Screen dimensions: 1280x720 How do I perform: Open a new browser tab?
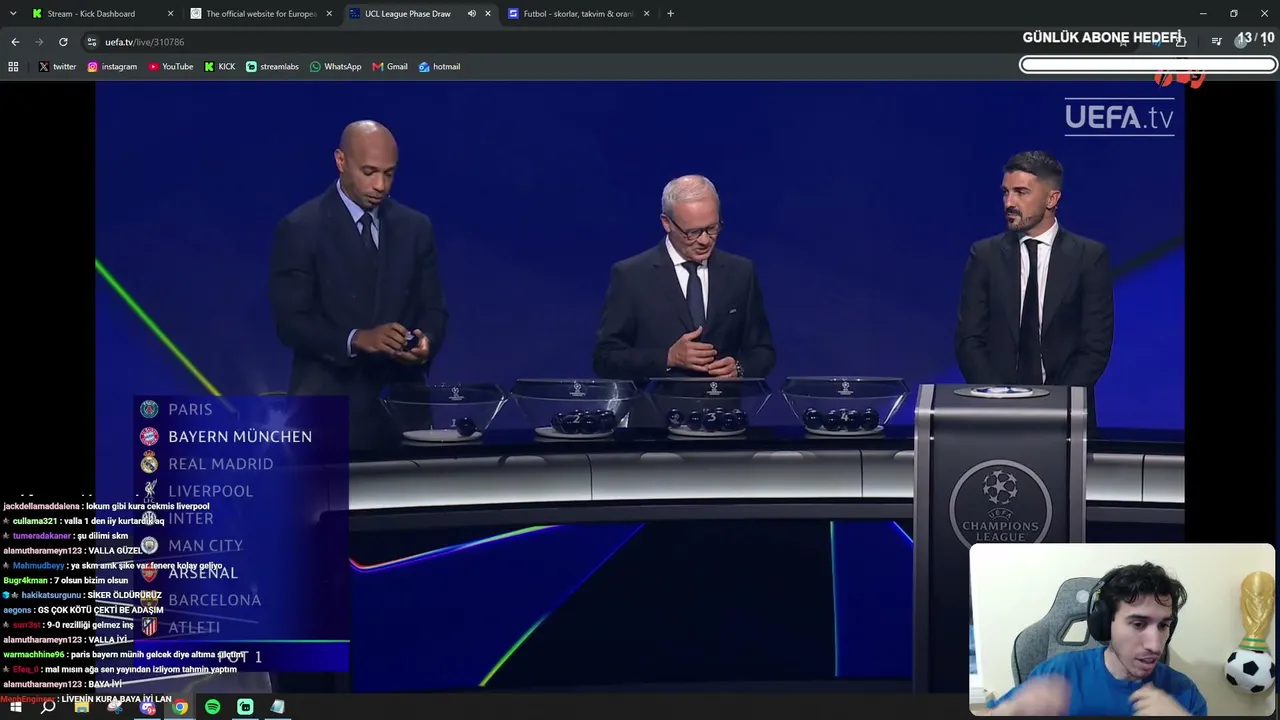[670, 14]
